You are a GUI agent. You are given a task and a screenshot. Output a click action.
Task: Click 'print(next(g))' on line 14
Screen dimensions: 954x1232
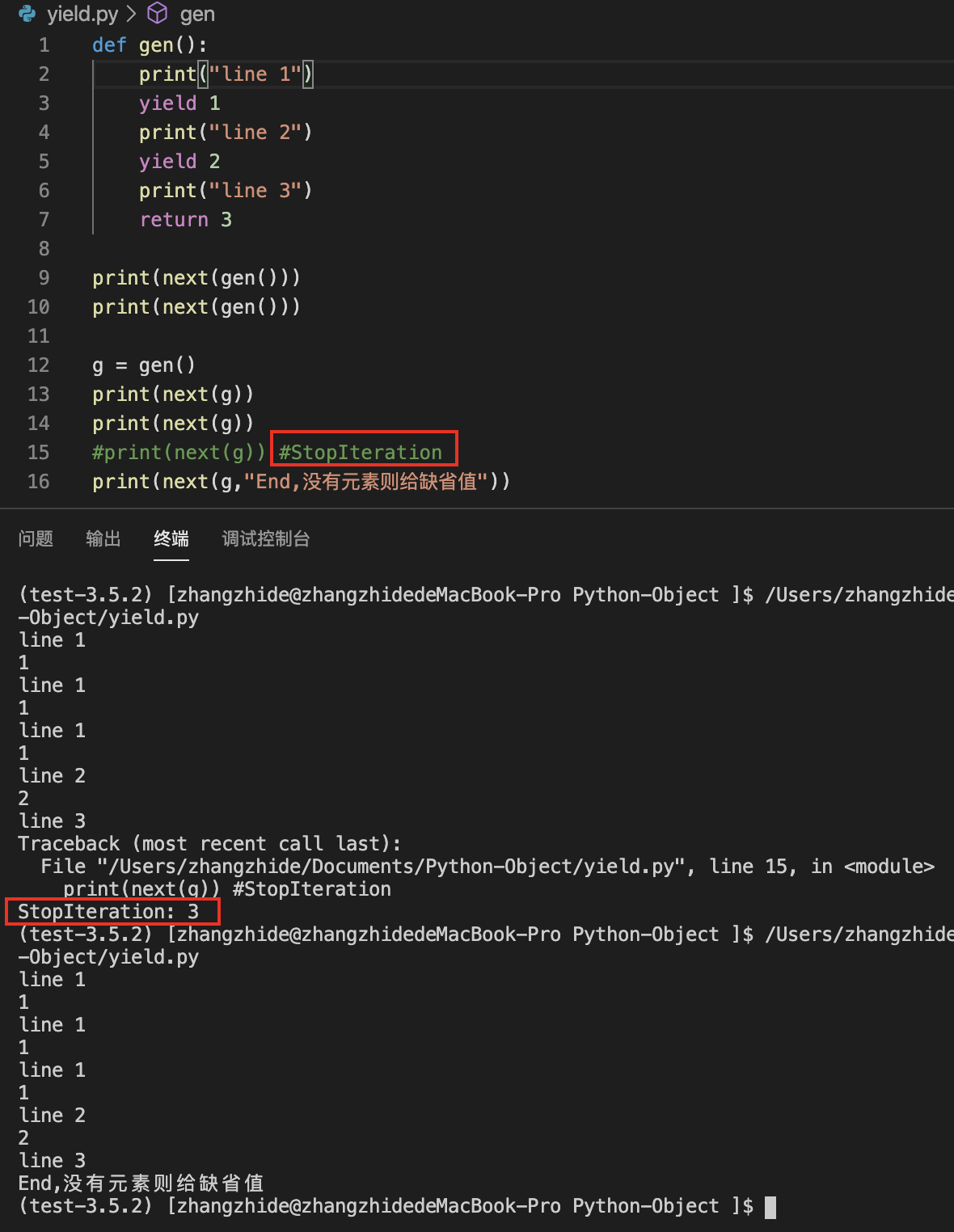point(173,424)
